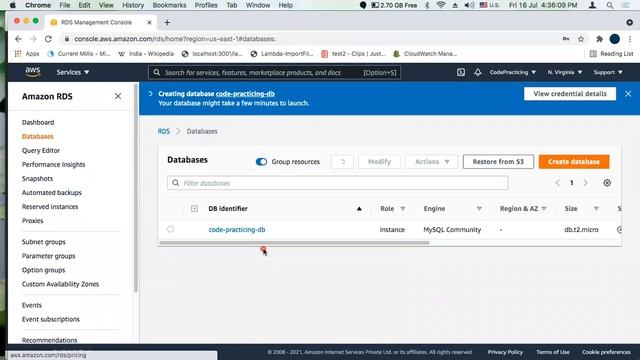
Task: Click the Restore from S3 button
Action: (x=498, y=162)
